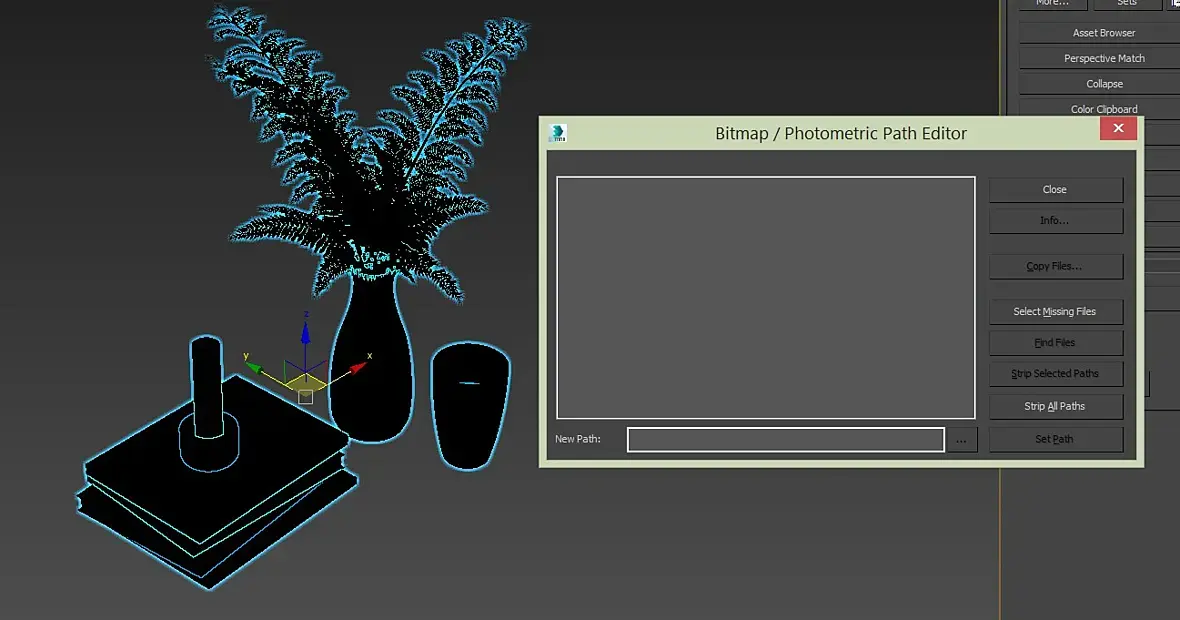This screenshot has width=1180, height=620.
Task: Click the green Y-axis gizmo arrow
Action: tap(254, 366)
